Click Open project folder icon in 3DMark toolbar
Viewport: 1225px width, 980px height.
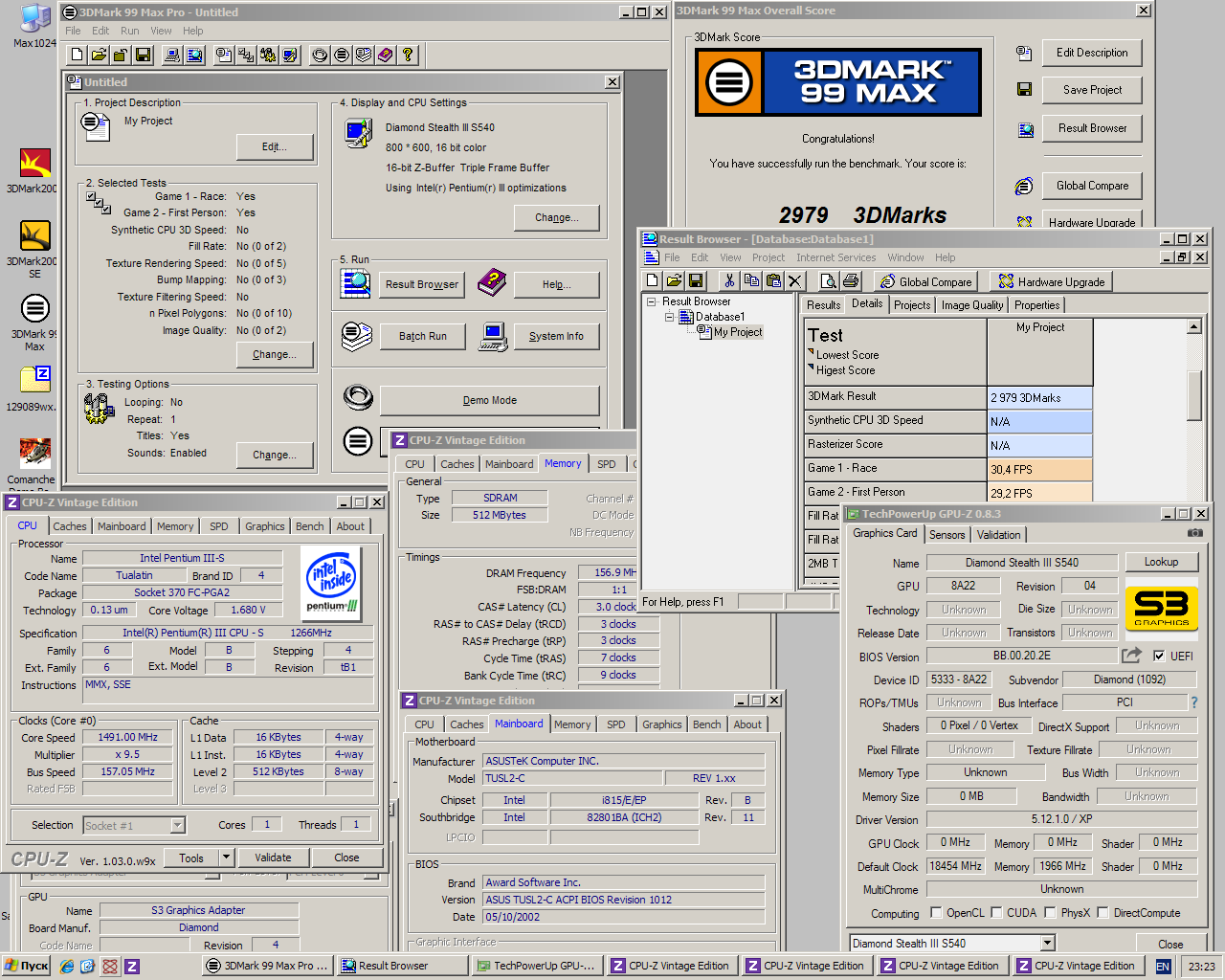tap(99, 56)
